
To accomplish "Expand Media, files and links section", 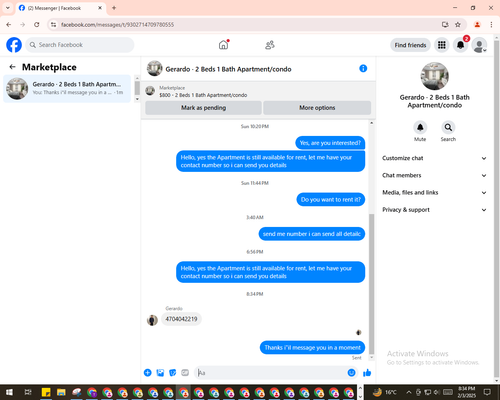I will pos(434,193).
